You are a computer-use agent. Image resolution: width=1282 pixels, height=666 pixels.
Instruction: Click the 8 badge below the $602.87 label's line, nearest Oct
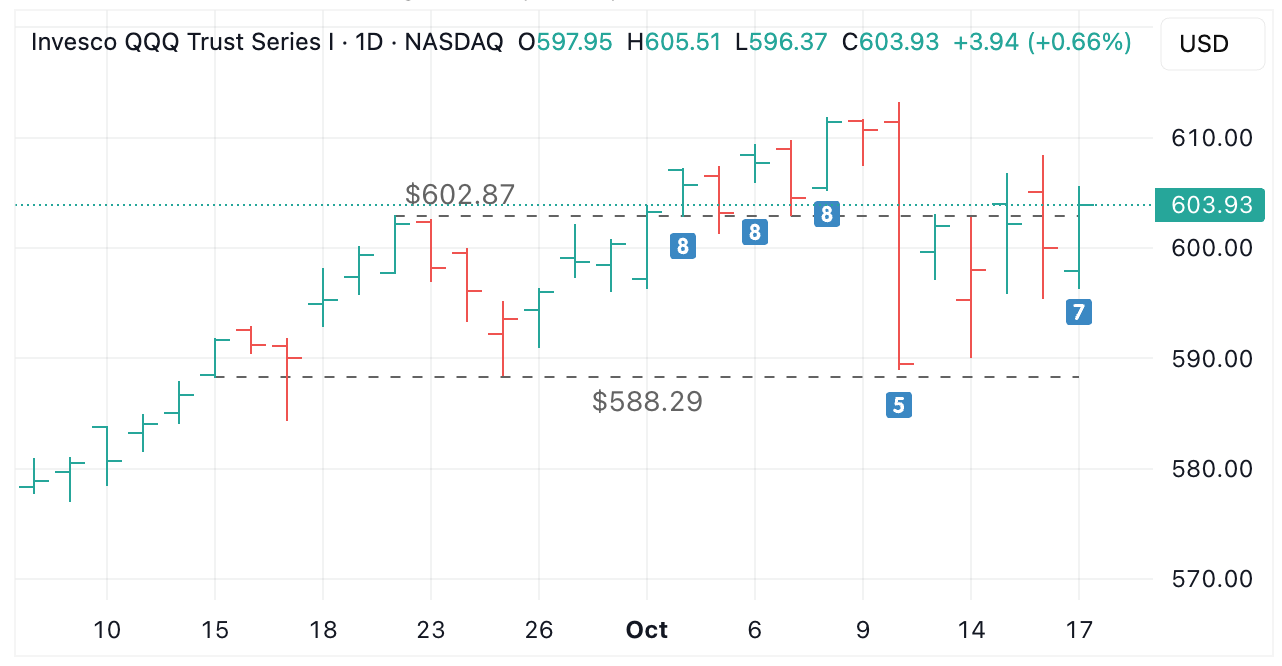point(682,246)
